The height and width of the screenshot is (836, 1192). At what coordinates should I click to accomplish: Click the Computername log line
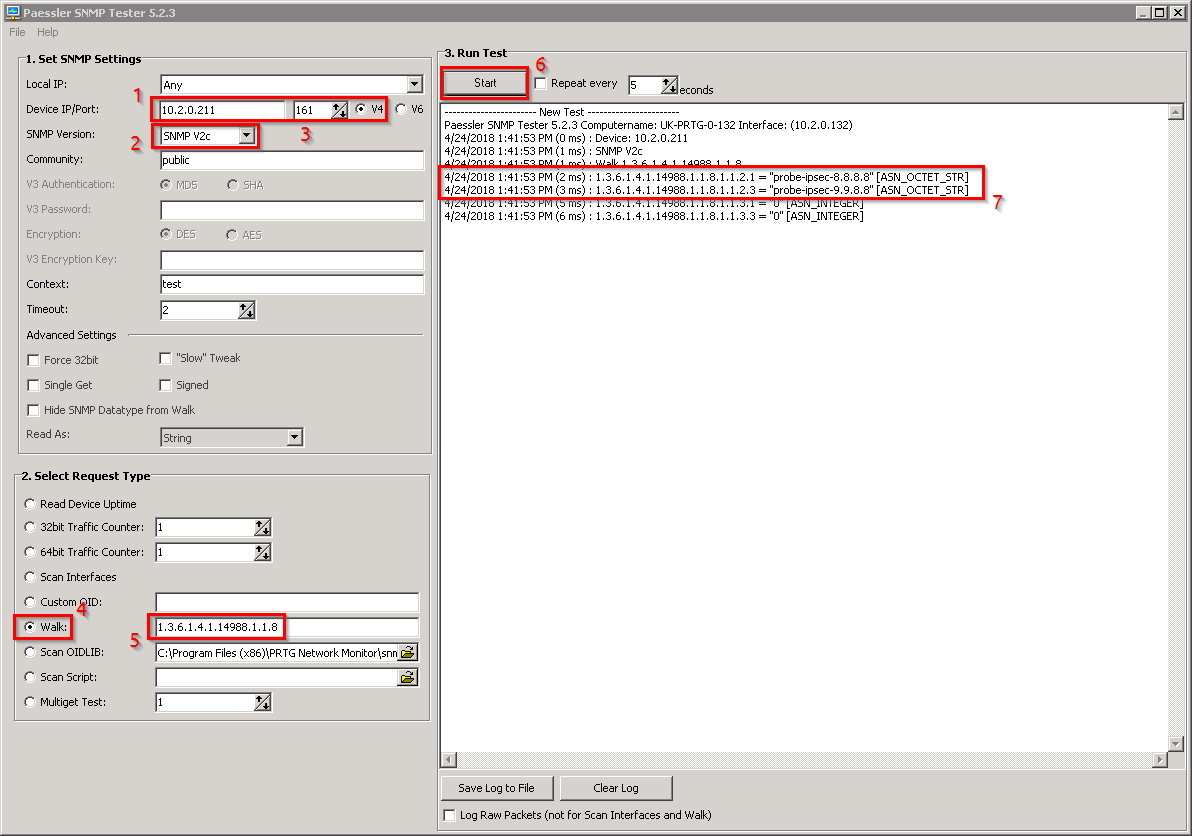click(x=648, y=125)
